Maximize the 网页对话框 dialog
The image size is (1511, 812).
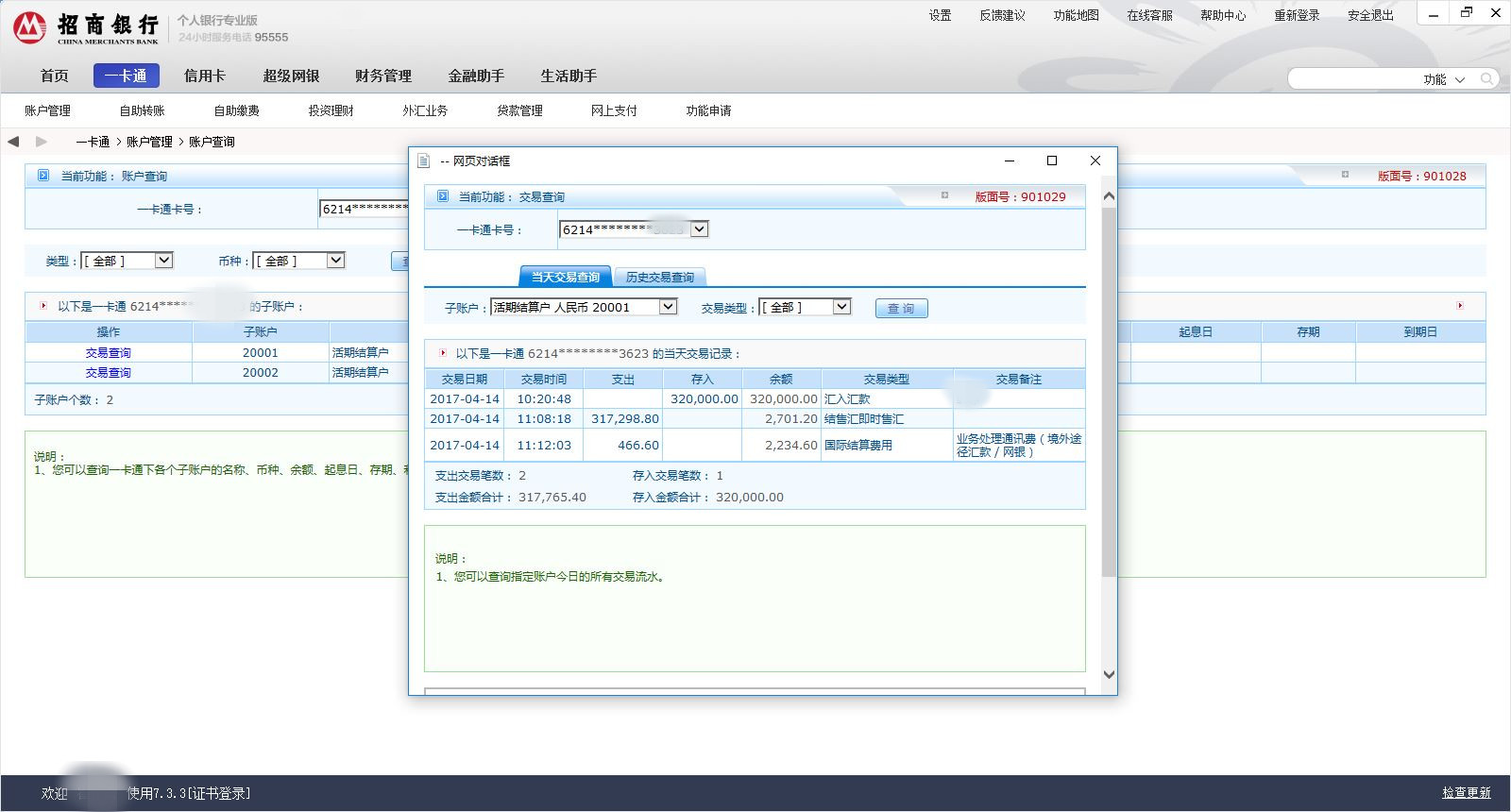1052,161
